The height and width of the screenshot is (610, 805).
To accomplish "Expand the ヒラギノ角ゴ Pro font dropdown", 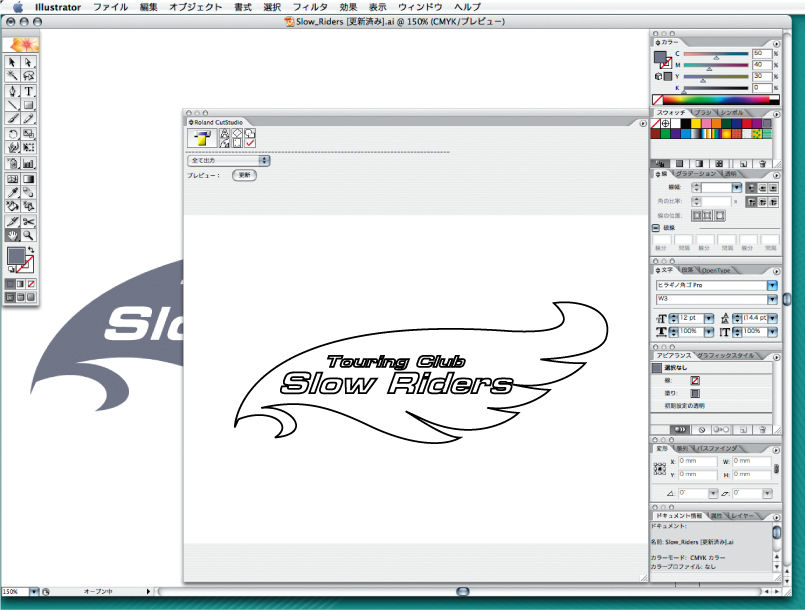I will 771,285.
